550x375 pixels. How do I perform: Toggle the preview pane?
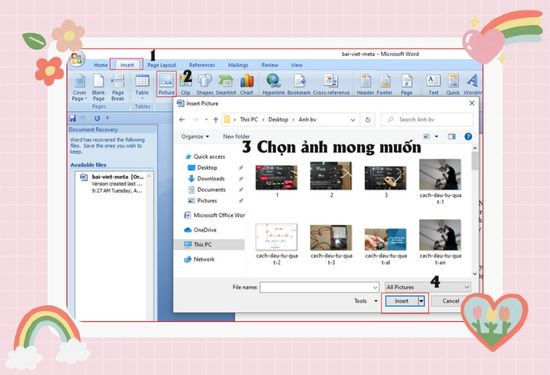click(x=452, y=136)
